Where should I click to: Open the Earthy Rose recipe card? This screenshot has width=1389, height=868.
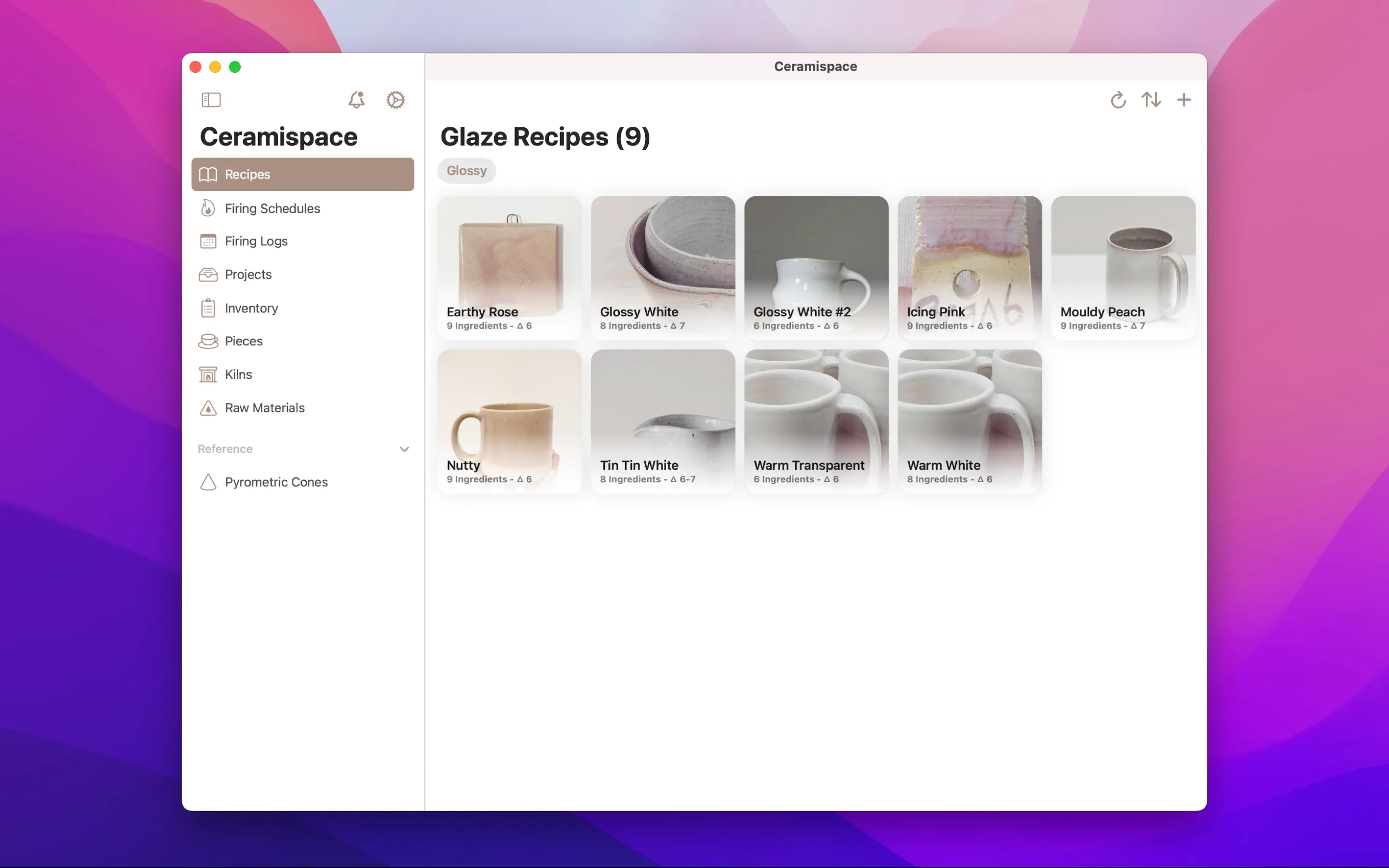(x=509, y=268)
